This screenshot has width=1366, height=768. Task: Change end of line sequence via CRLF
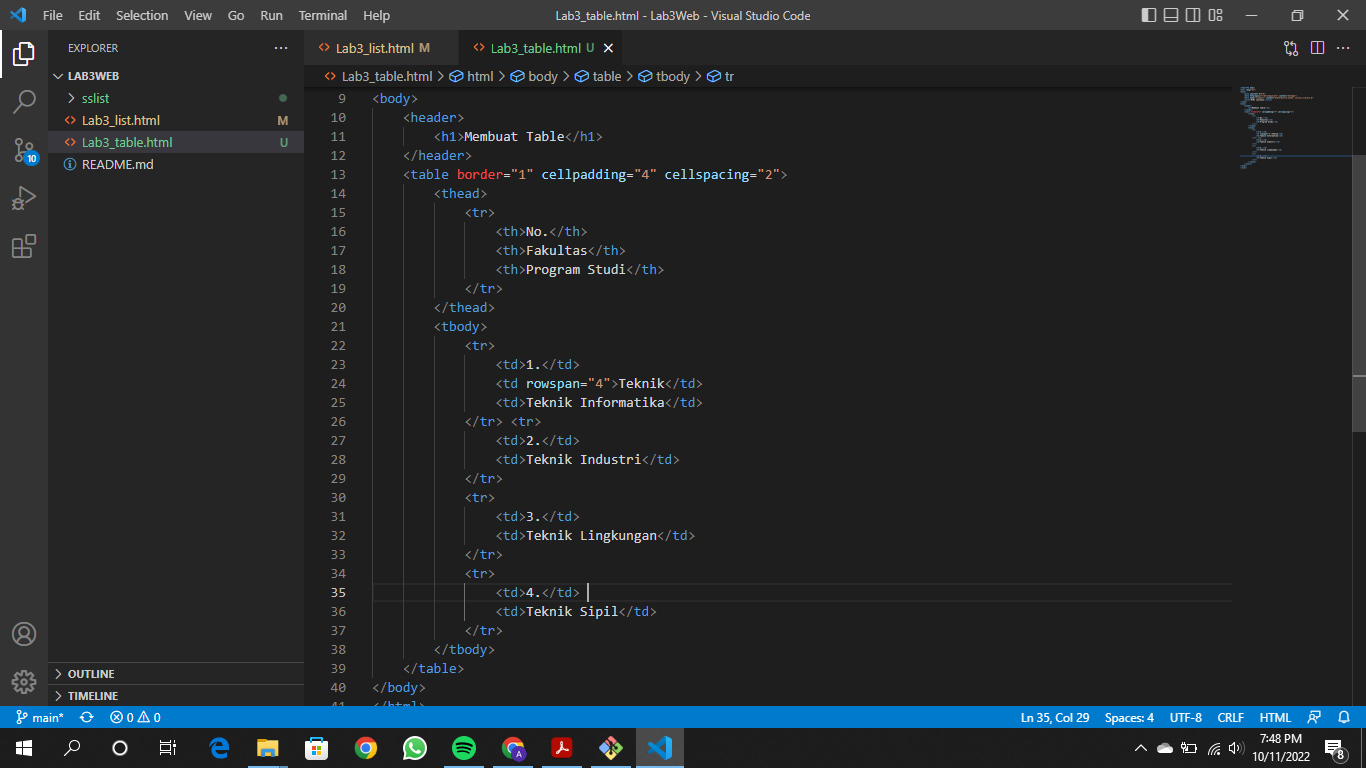(x=1231, y=717)
